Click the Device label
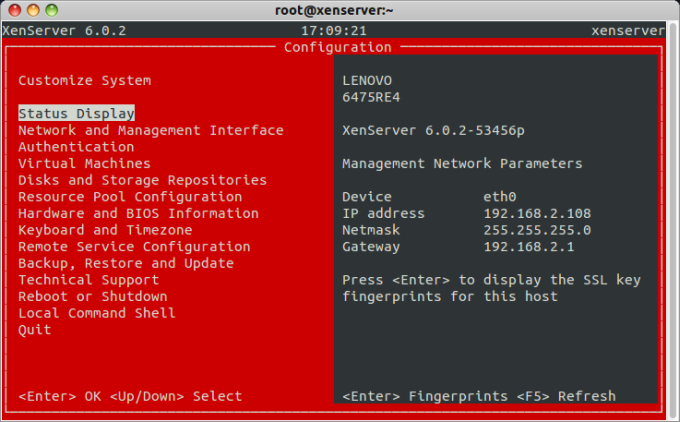Screen dimensions: 680x422 [x=367, y=197]
